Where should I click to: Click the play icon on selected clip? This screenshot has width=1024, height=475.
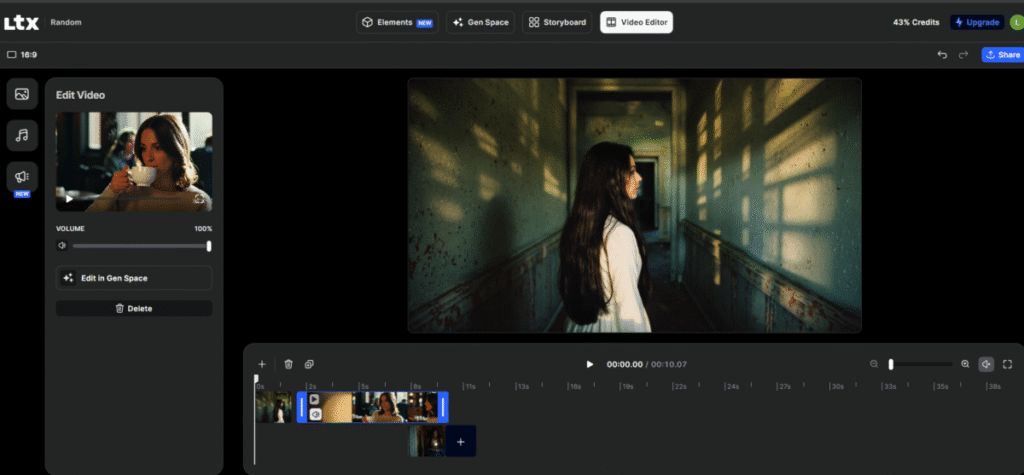[x=315, y=399]
